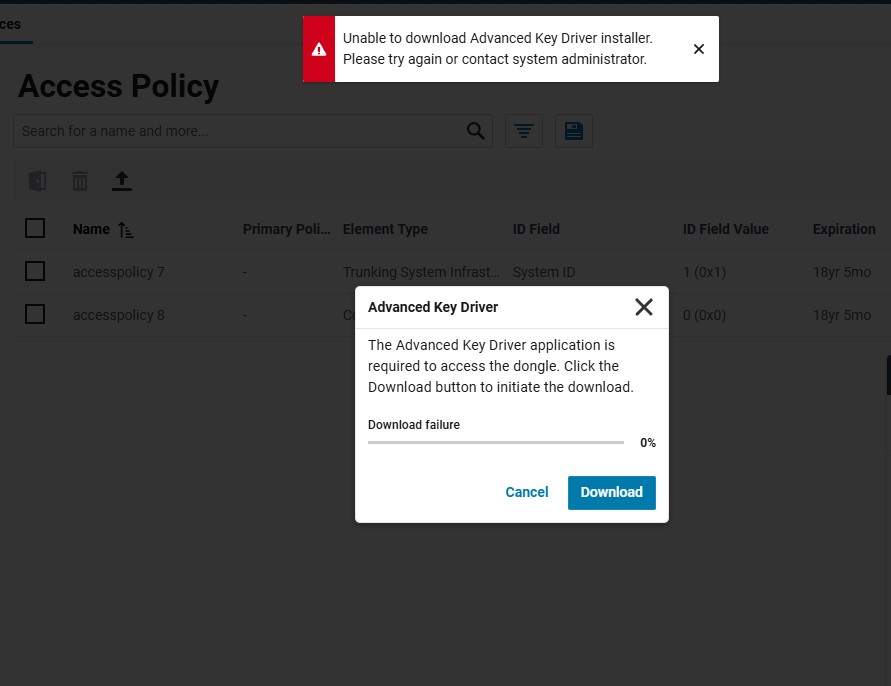Click the Download failure status text
The image size is (891, 686).
(x=414, y=425)
